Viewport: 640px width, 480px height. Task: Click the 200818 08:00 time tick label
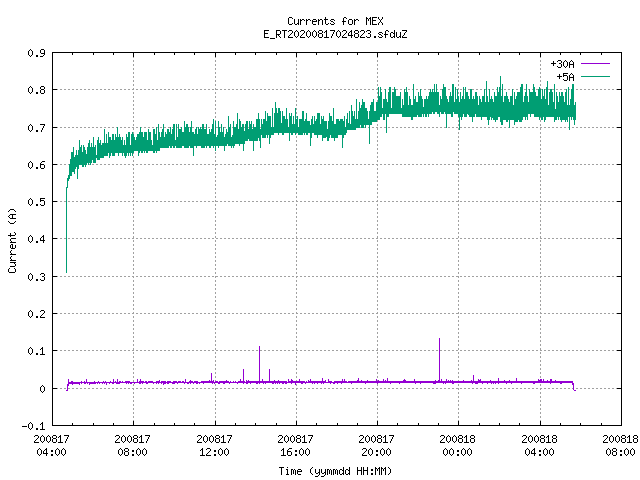click(x=620, y=445)
